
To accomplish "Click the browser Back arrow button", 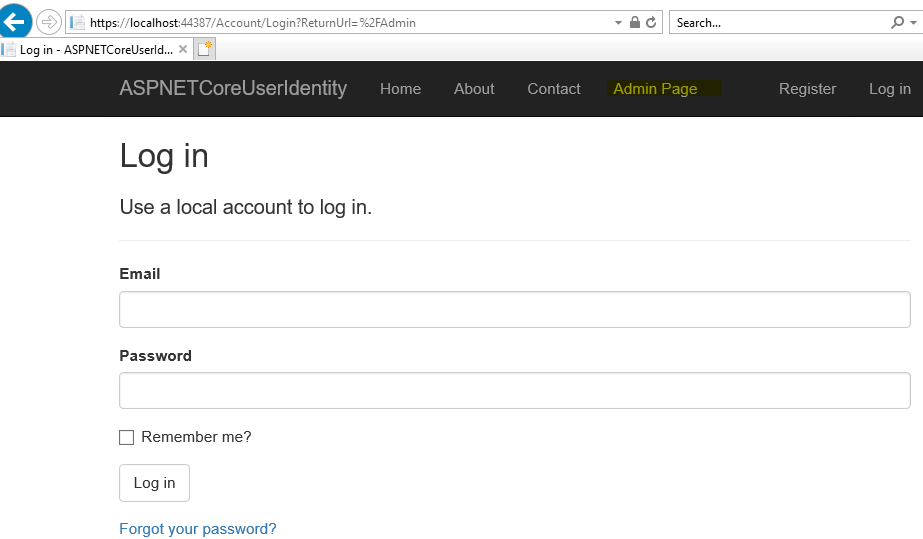I will coord(15,22).
